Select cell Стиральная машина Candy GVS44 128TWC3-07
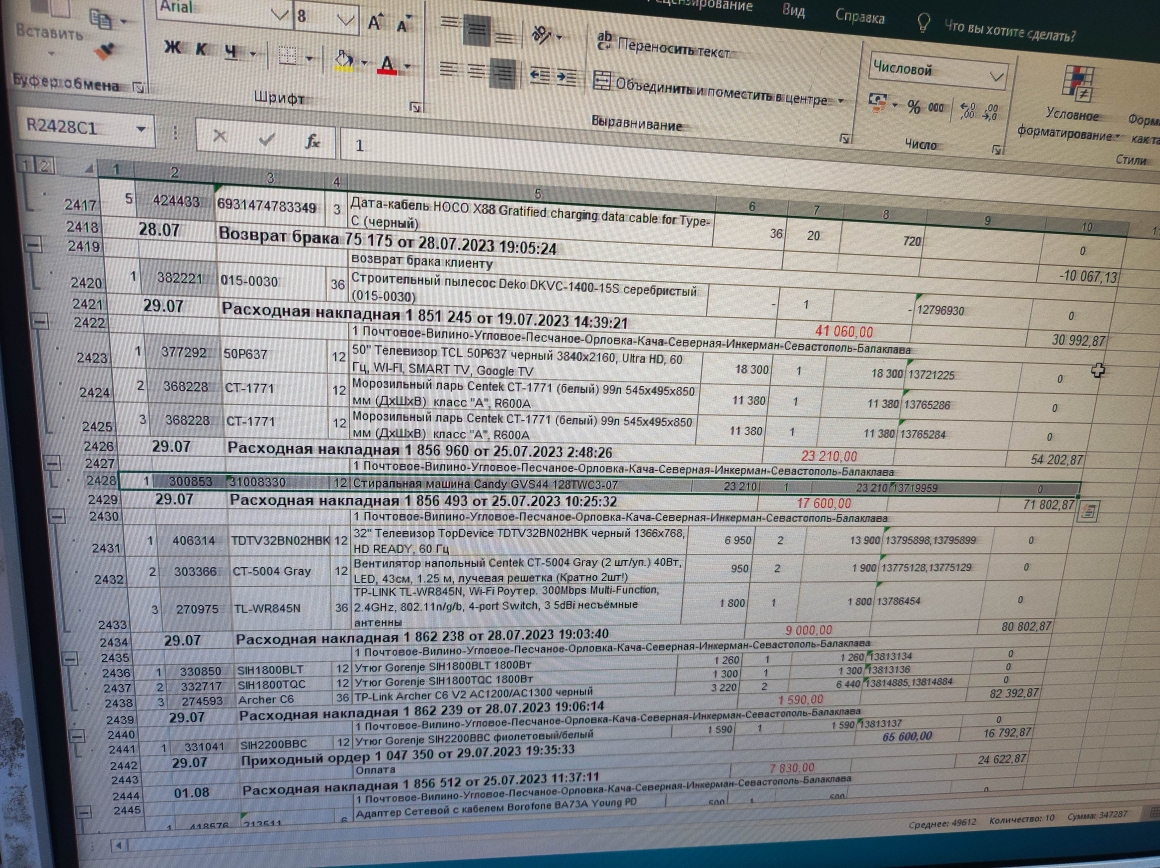1160x868 pixels. [x=519, y=485]
